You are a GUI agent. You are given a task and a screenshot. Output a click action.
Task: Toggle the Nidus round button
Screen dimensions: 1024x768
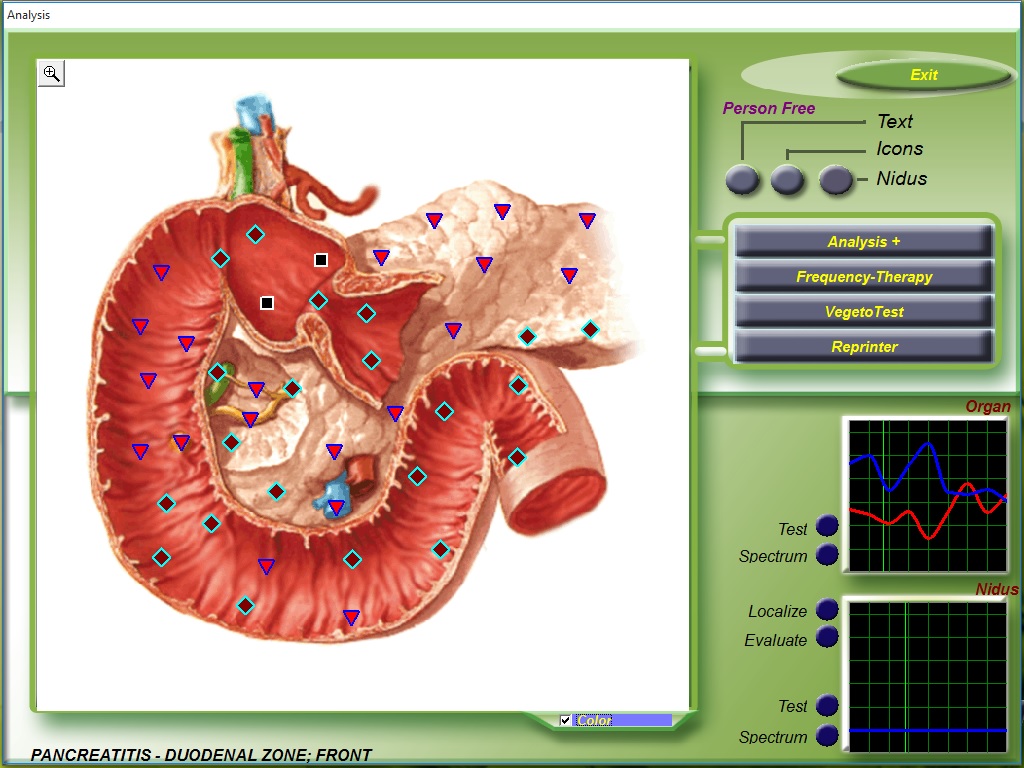pos(836,179)
